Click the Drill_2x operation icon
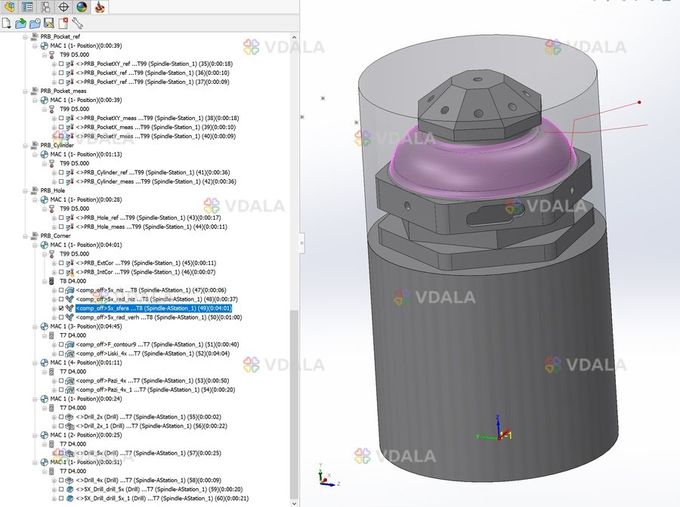The height and width of the screenshot is (507, 680). point(69,416)
